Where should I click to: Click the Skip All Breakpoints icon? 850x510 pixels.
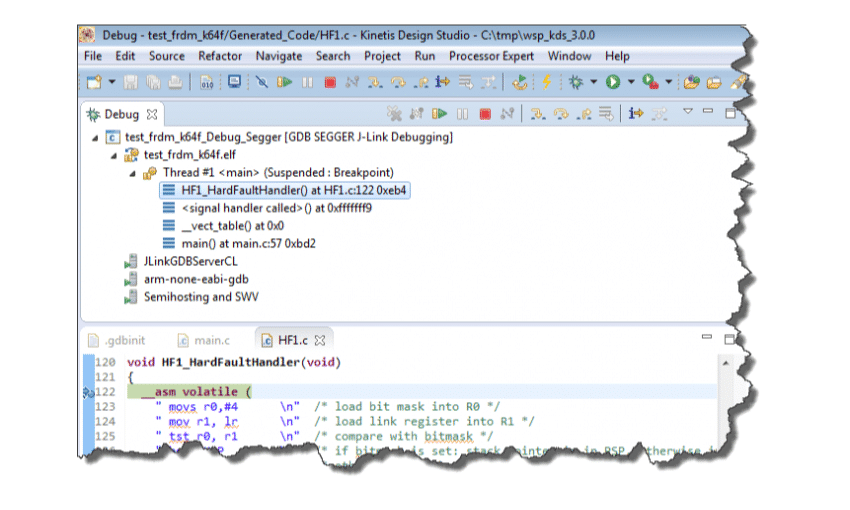(261, 82)
